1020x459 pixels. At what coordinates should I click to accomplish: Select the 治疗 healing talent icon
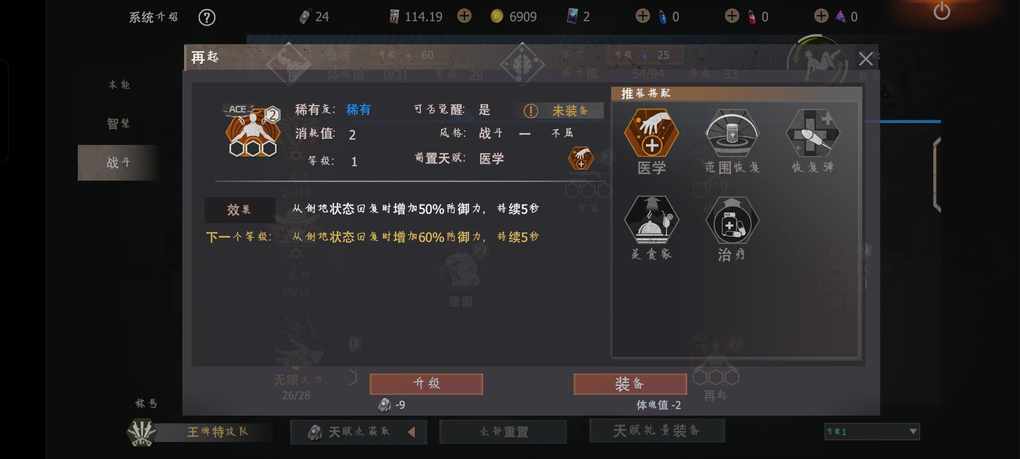(x=732, y=220)
